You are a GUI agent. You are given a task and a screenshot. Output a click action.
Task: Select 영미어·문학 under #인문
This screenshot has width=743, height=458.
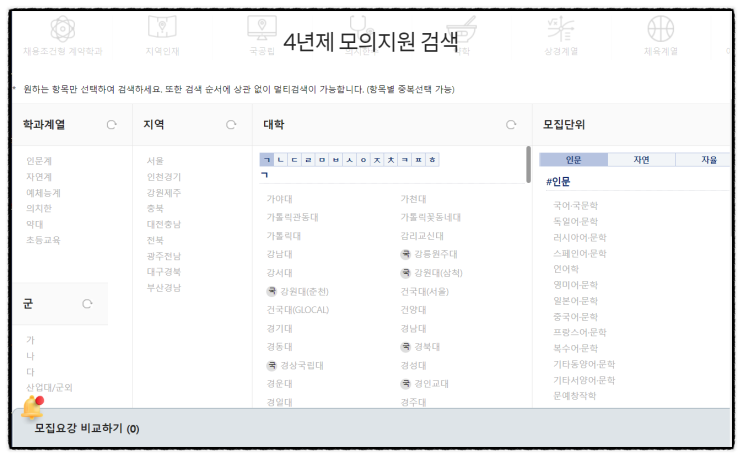pos(576,285)
